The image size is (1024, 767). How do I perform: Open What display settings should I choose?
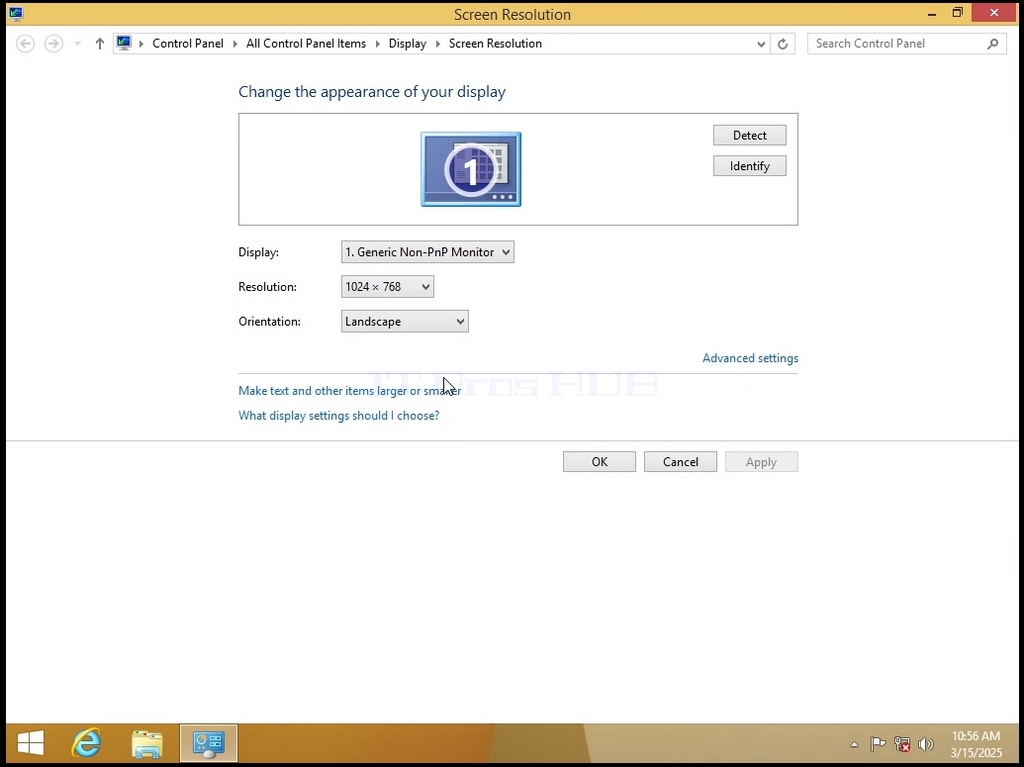338,416
